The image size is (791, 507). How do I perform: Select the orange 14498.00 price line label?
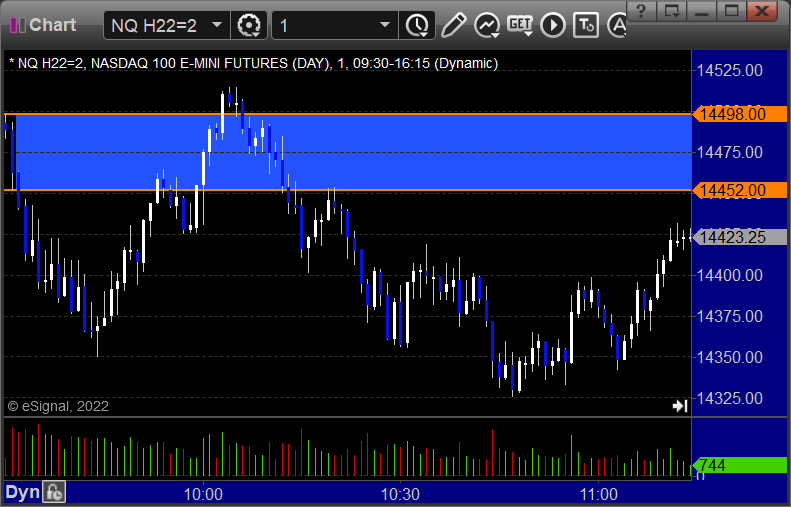[x=740, y=115]
